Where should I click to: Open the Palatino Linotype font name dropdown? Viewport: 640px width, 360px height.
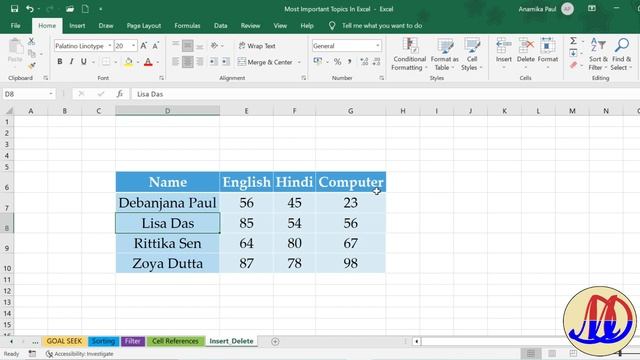coord(110,46)
